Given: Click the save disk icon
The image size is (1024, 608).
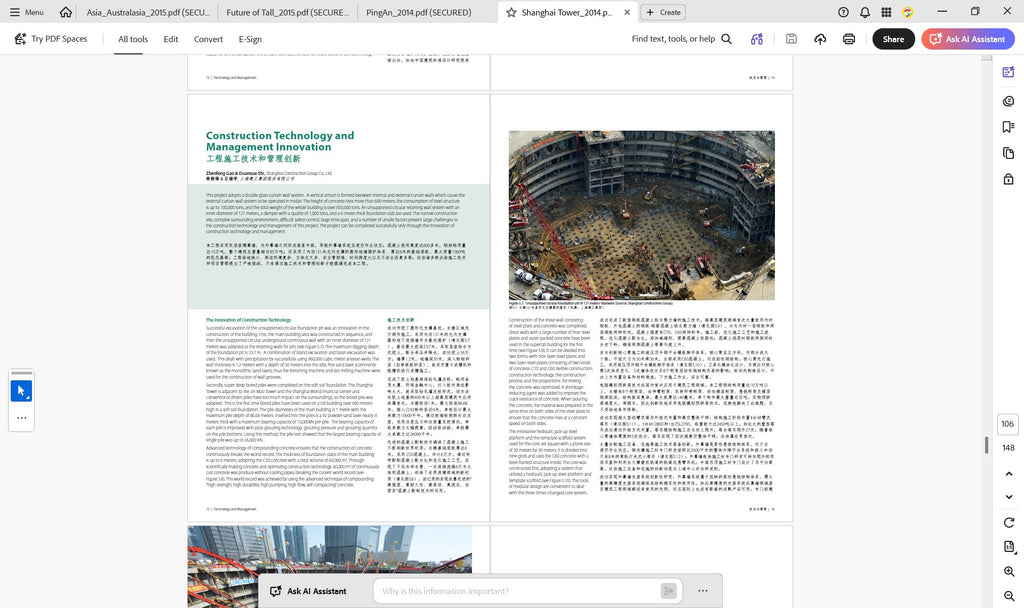Looking at the screenshot, I should pyautogui.click(x=791, y=39).
